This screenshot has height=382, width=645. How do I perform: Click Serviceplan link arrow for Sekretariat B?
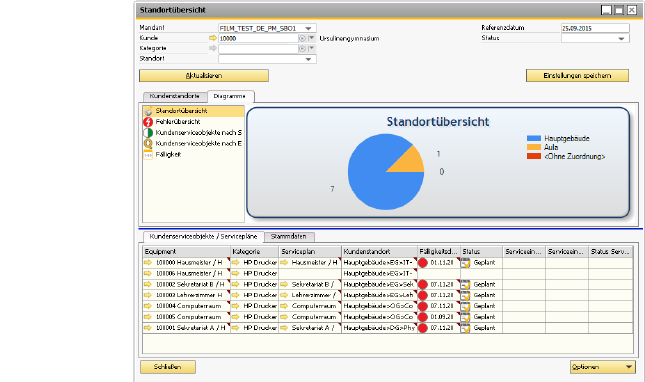click(x=284, y=284)
